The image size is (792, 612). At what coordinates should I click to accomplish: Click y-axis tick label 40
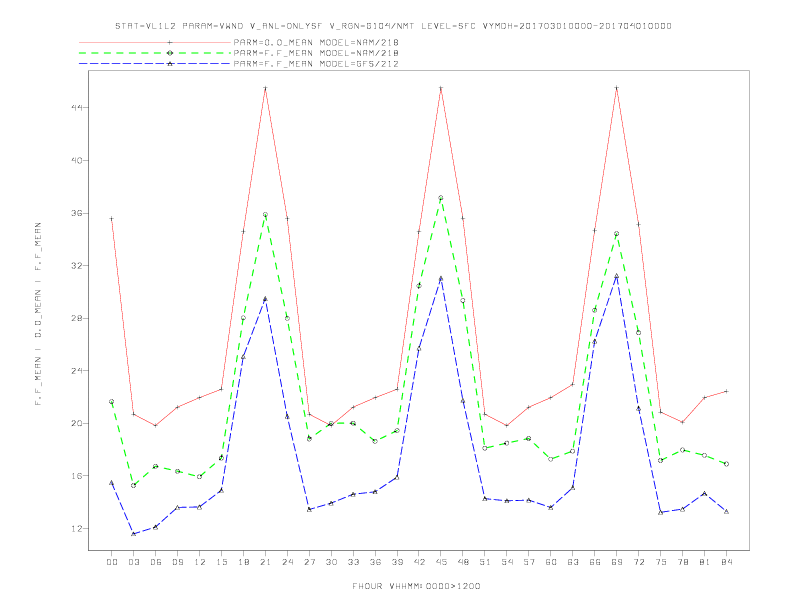(x=77, y=161)
